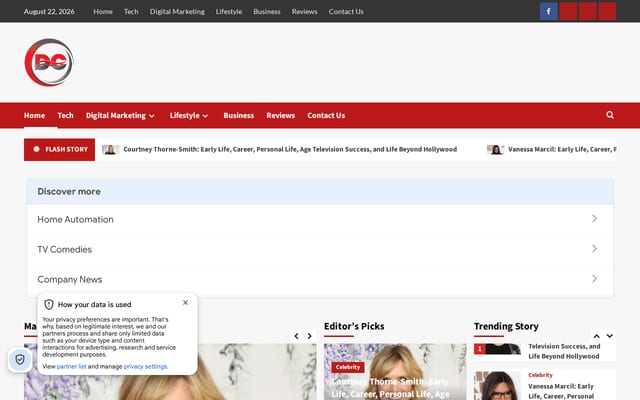This screenshot has width=640, height=400.
Task: Go to next main story slide
Action: coord(309,336)
